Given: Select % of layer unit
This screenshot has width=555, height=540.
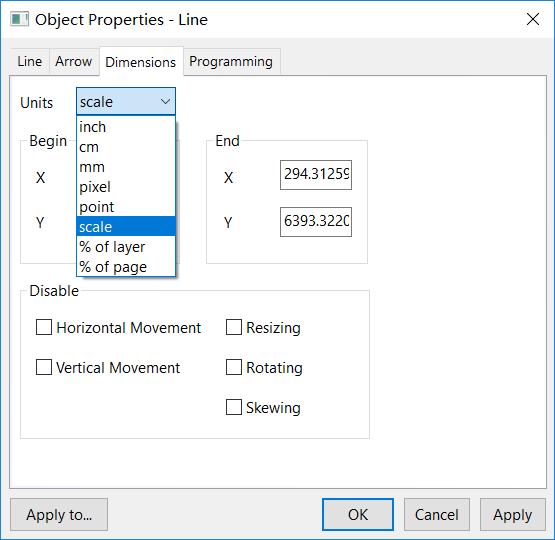Looking at the screenshot, I should [x=126, y=247].
